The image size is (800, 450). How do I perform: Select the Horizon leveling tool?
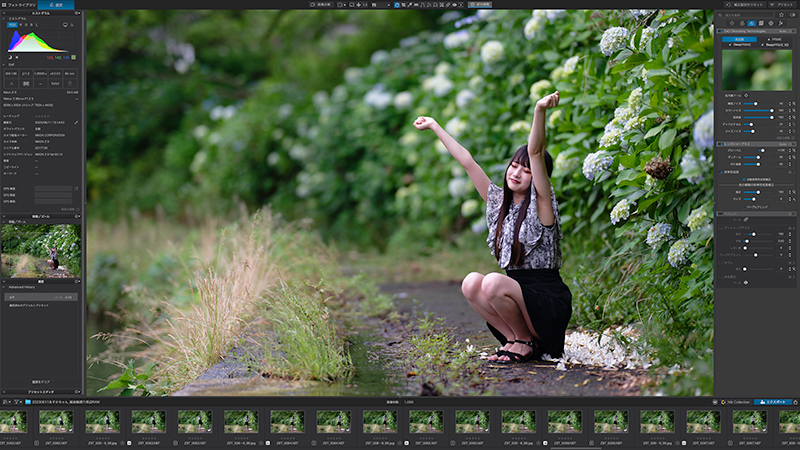click(x=416, y=5)
